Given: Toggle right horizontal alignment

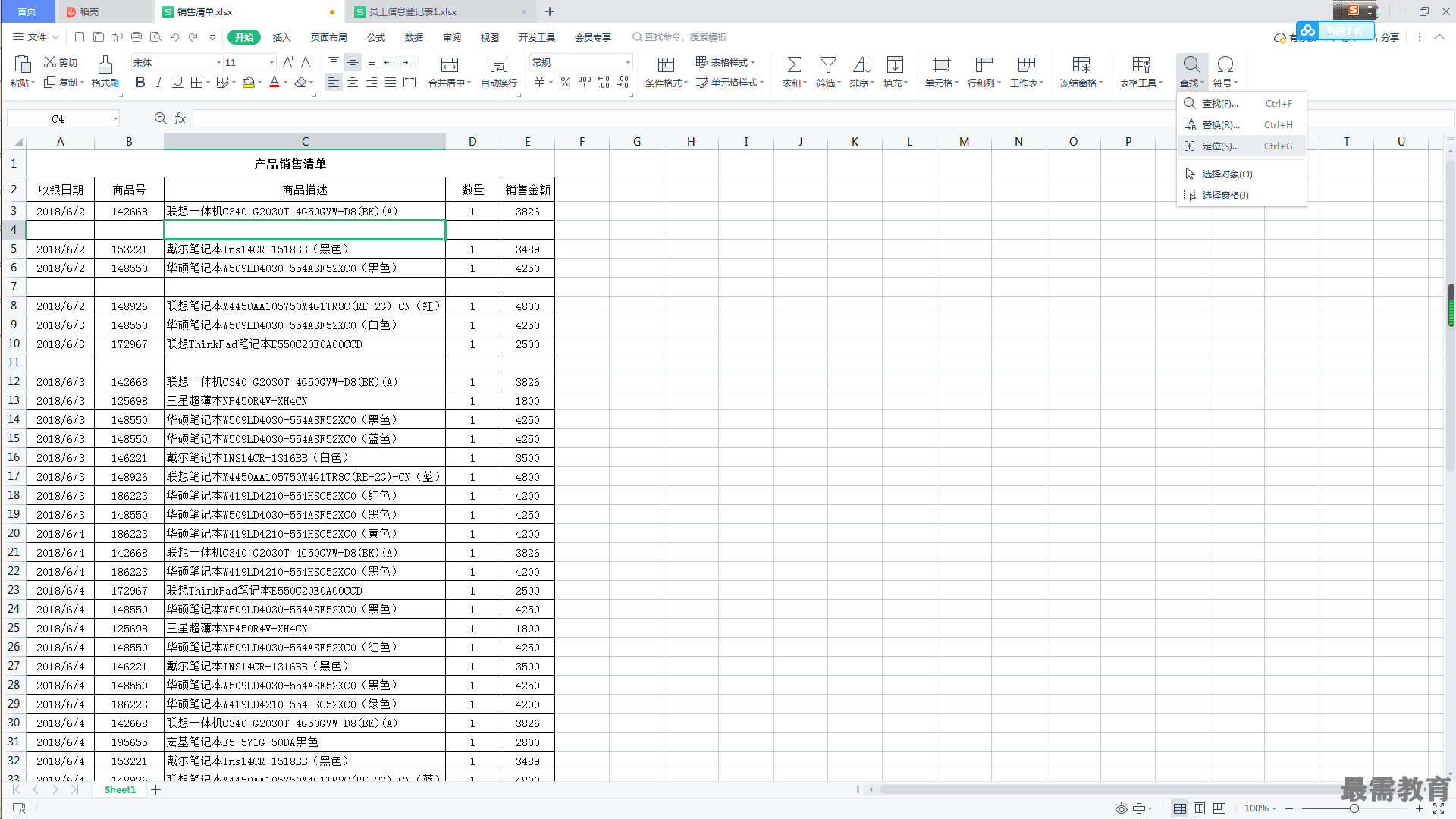Looking at the screenshot, I should coord(372,82).
